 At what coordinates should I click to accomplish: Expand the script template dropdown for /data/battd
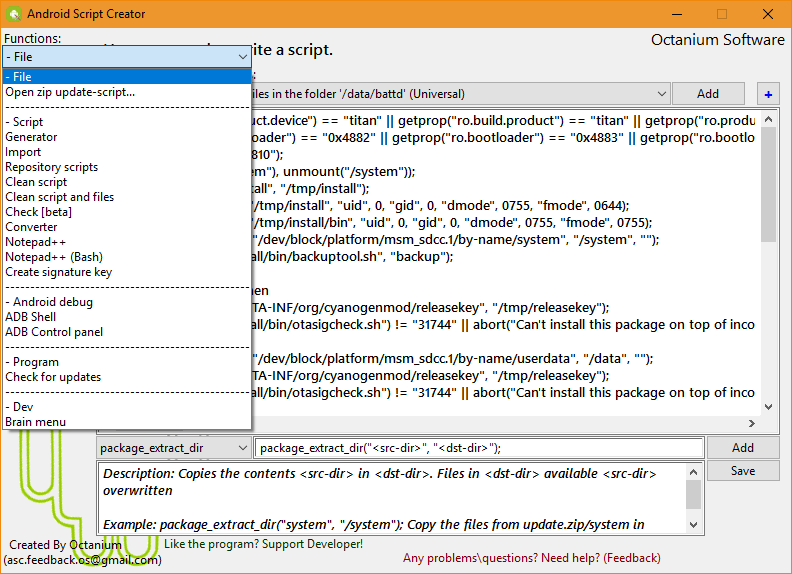(x=662, y=94)
